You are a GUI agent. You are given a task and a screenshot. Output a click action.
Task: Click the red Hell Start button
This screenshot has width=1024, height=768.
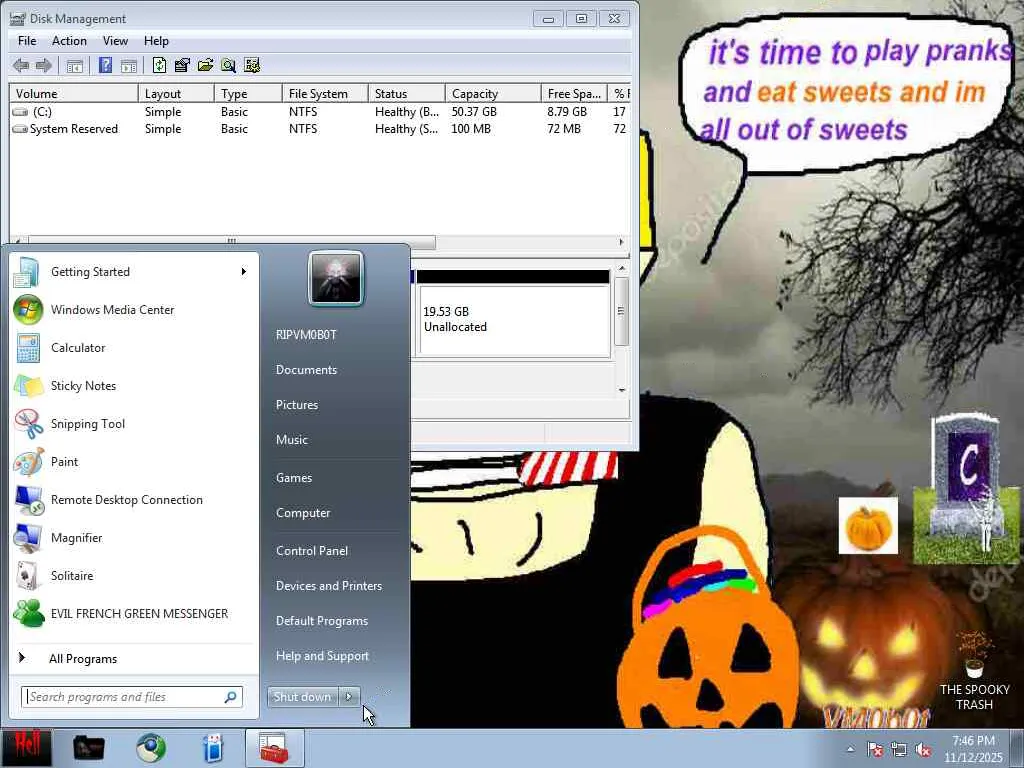click(x=26, y=748)
